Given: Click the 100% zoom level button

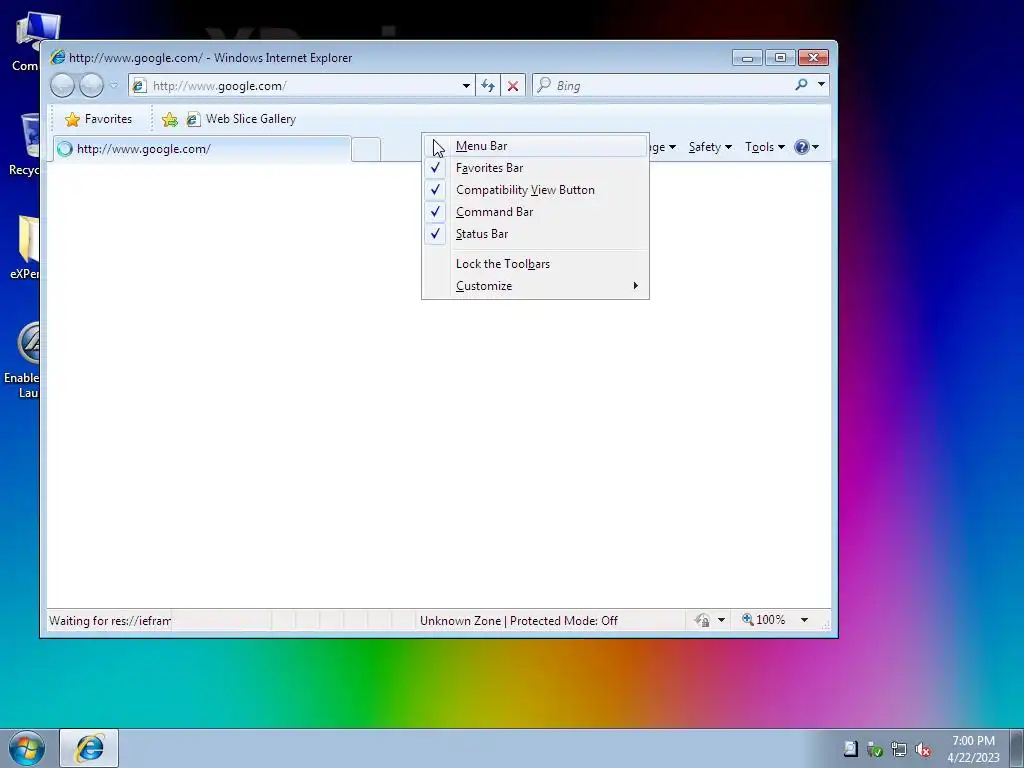Looking at the screenshot, I should (763, 620).
